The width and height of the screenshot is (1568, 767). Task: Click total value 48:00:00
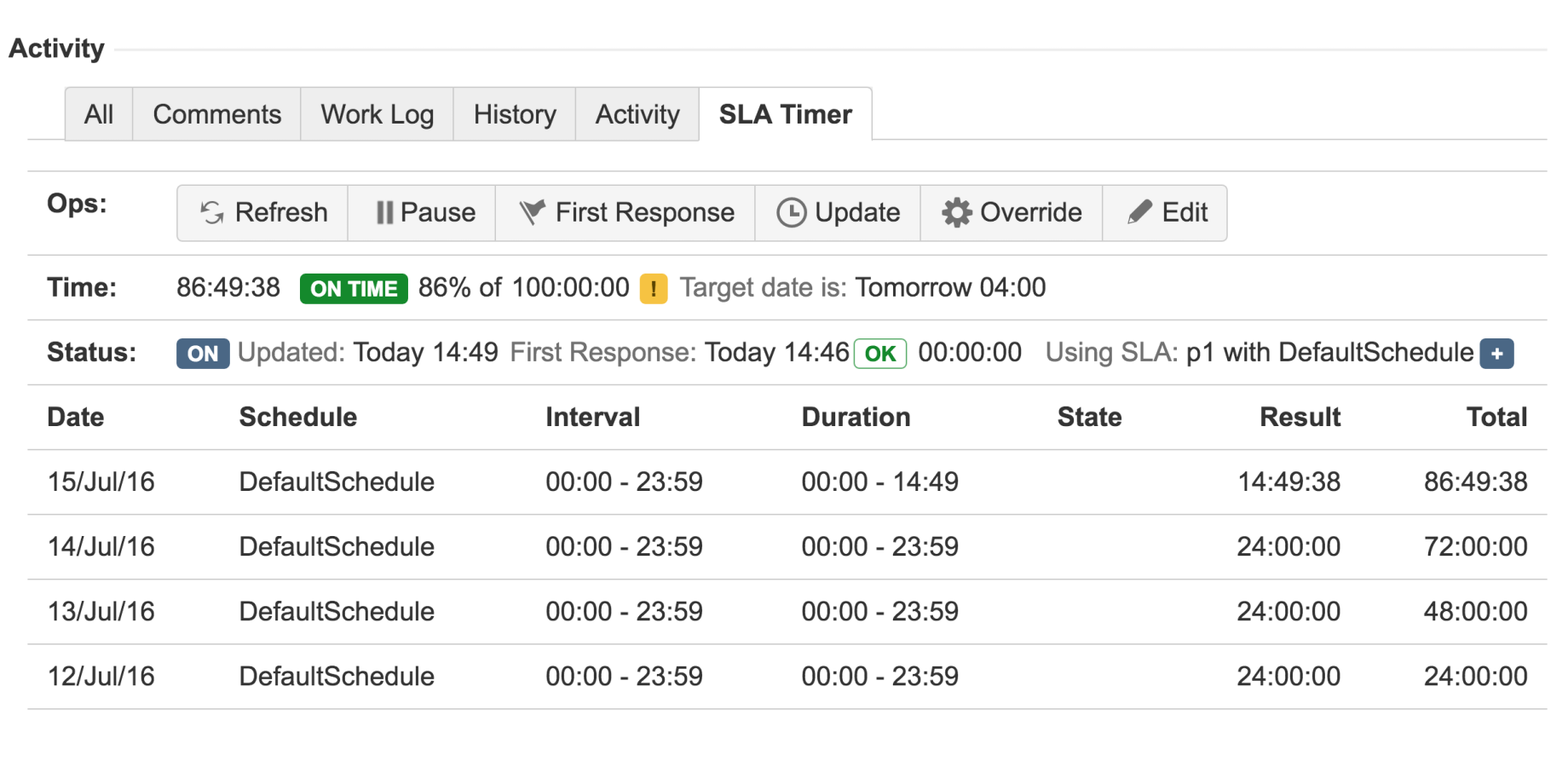click(x=1476, y=611)
